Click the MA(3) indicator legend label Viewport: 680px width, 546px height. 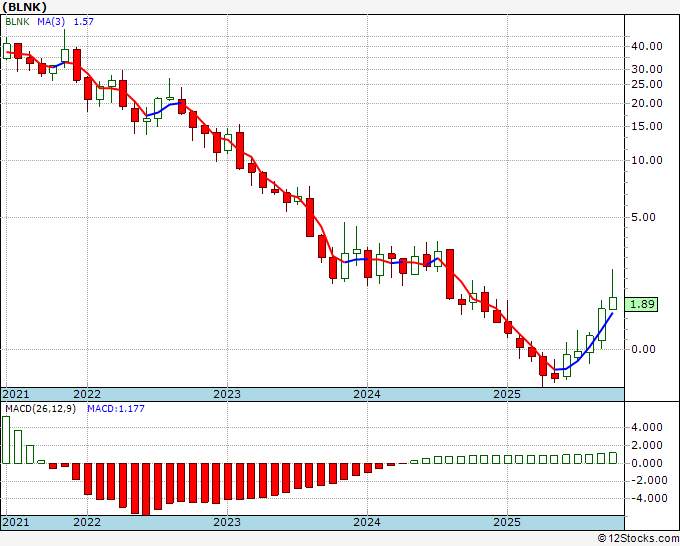point(51,22)
